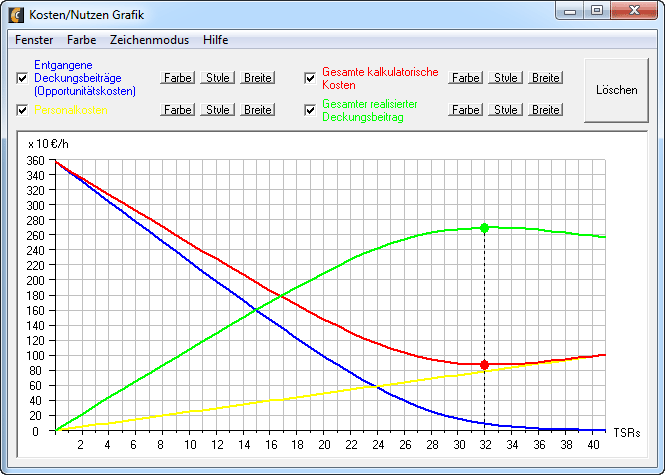Toggle Gesamter realisierter Deckungsbeitrag checkbox
This screenshot has width=665, height=475.
pyautogui.click(x=310, y=110)
